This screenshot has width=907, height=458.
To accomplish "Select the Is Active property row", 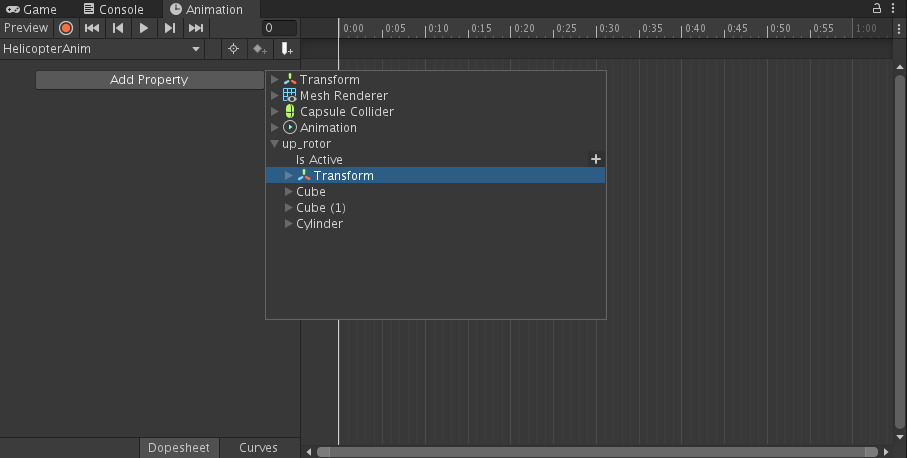I will click(436, 160).
